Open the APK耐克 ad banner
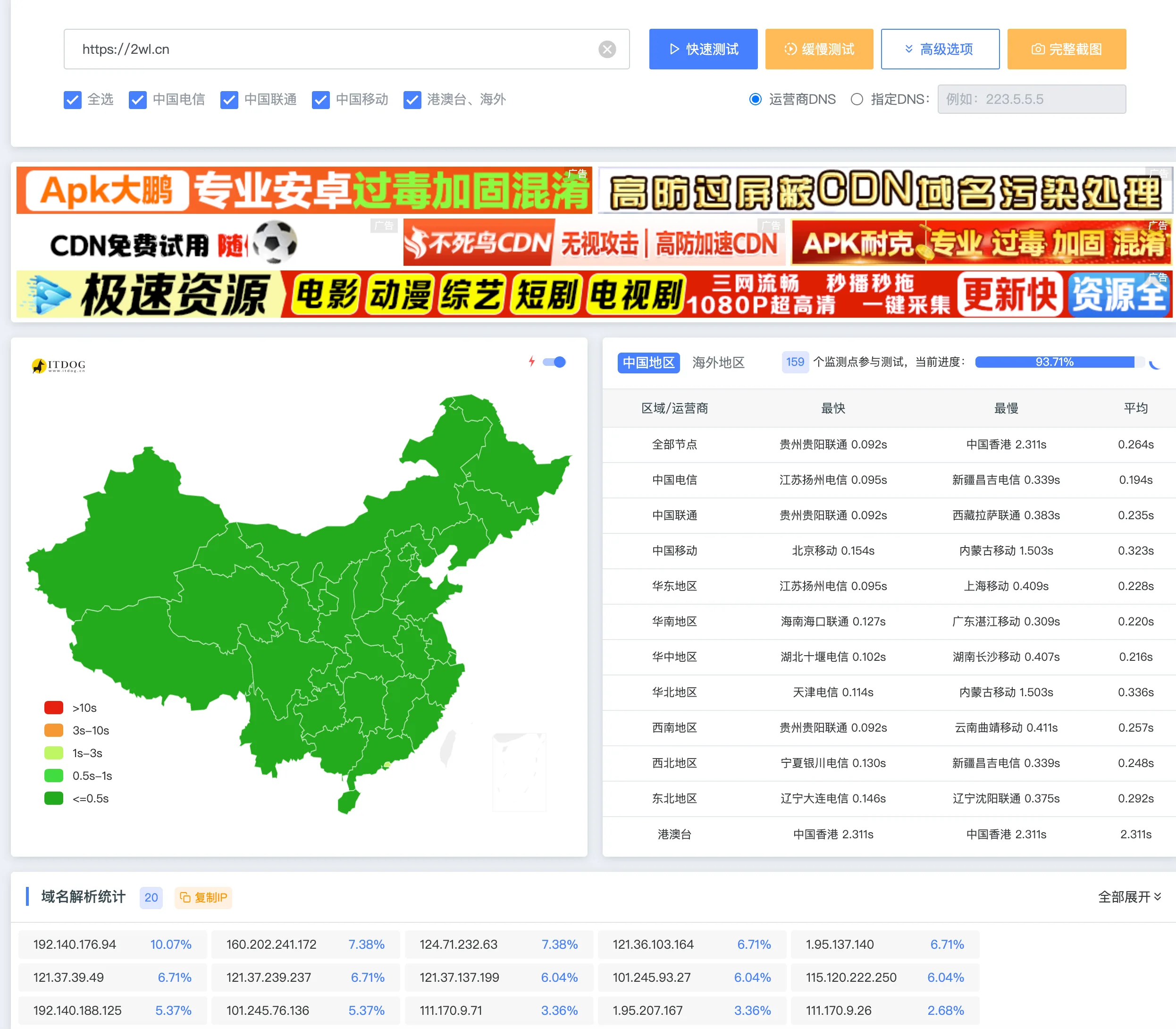The image size is (1176, 1029). click(982, 242)
